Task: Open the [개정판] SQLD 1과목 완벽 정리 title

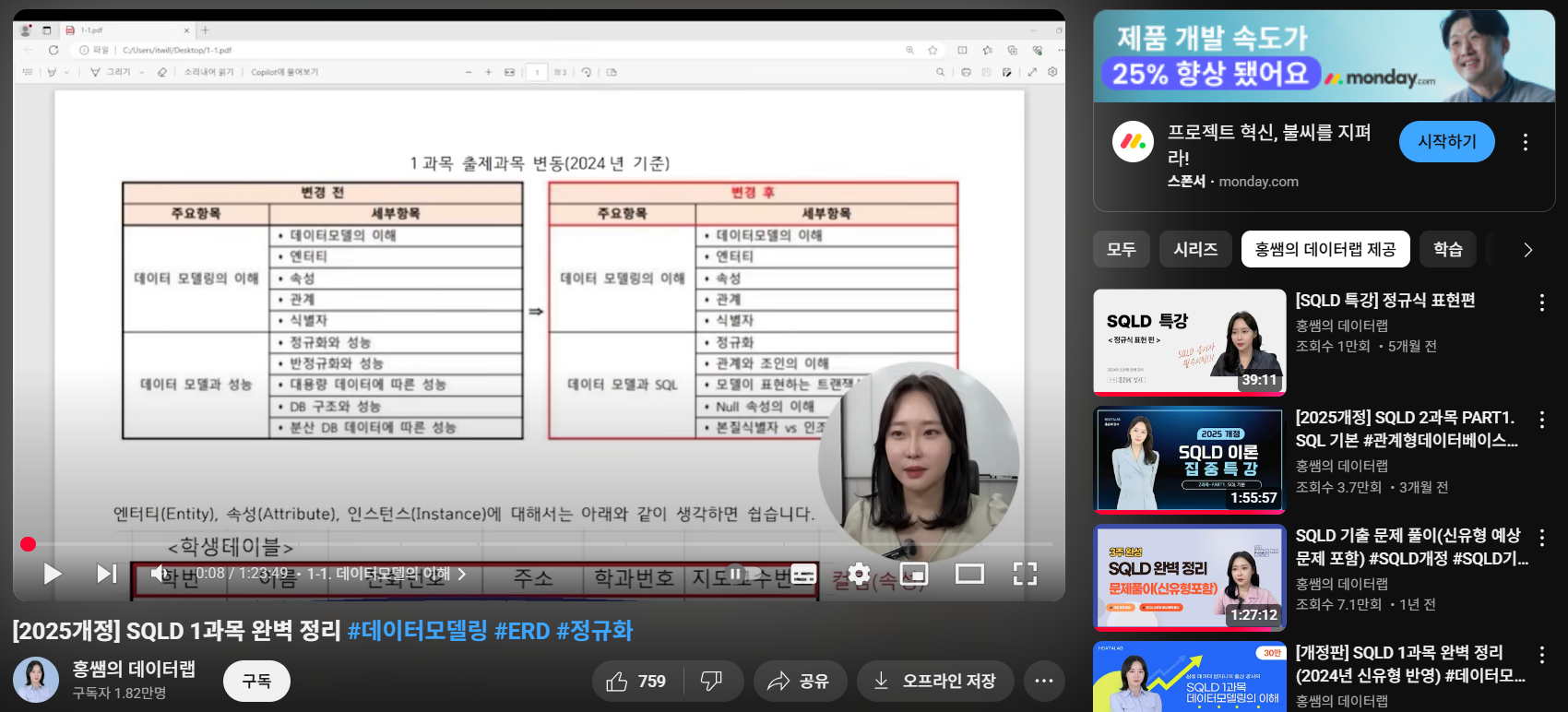Action: (1410, 664)
